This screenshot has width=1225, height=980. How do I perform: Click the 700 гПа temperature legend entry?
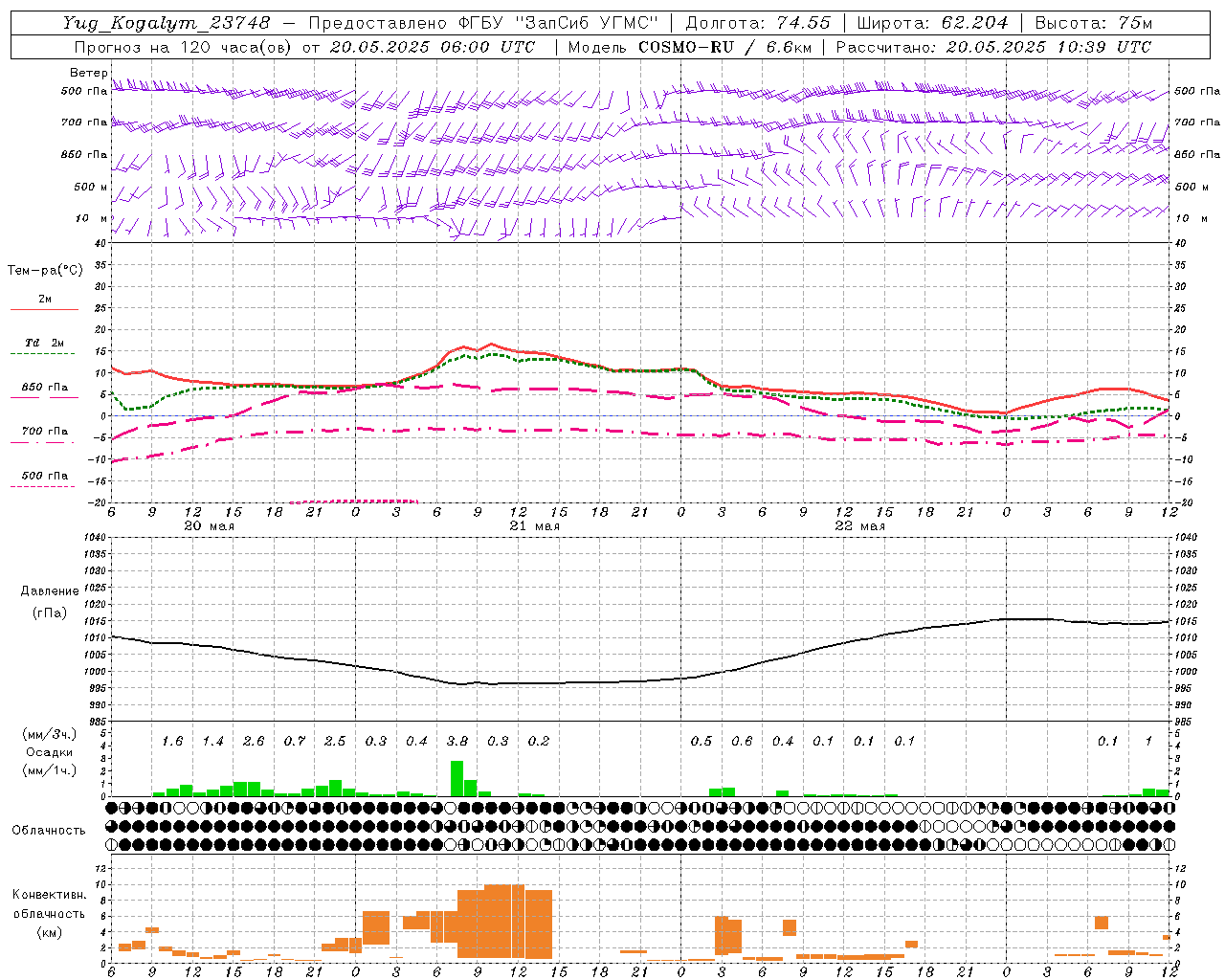(45, 432)
